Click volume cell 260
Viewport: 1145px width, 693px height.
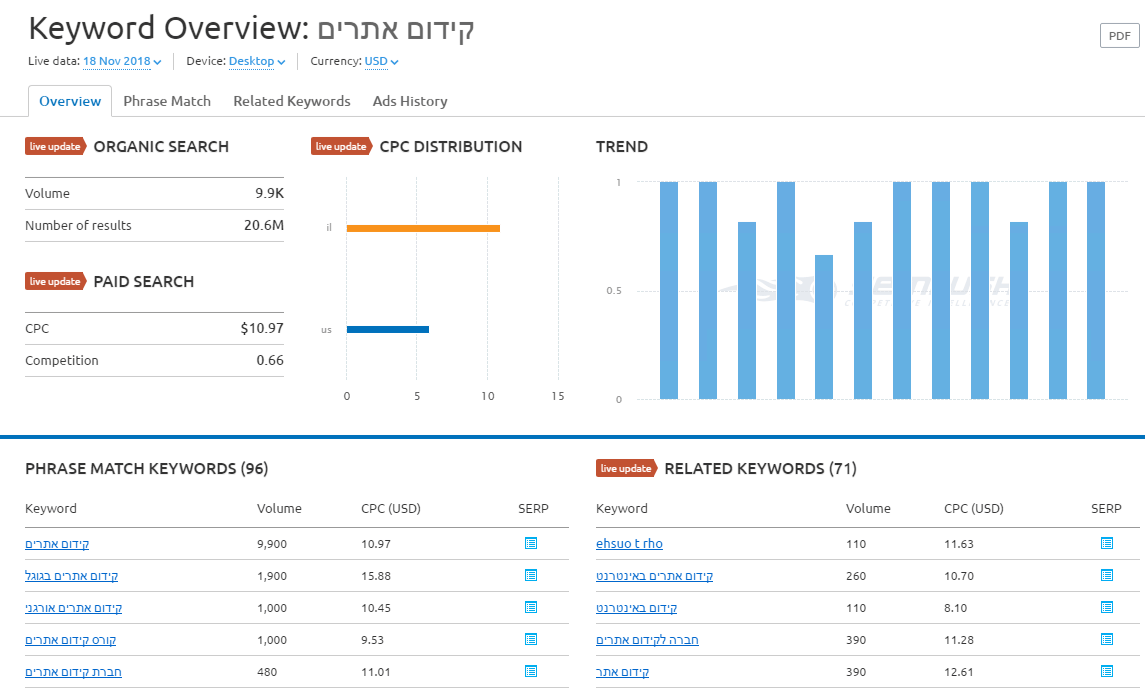tap(856, 576)
